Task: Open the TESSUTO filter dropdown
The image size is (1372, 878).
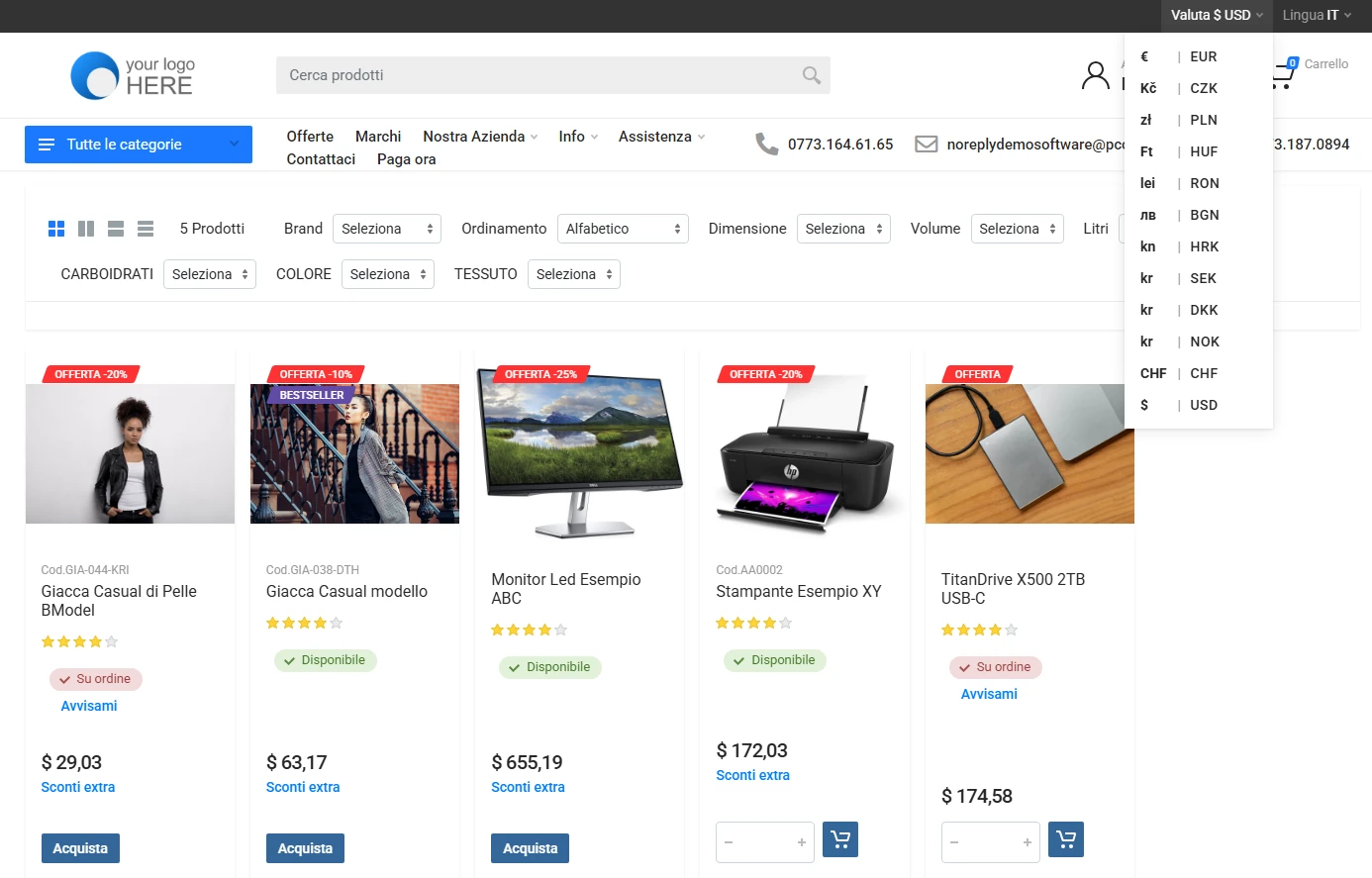Action: (574, 274)
